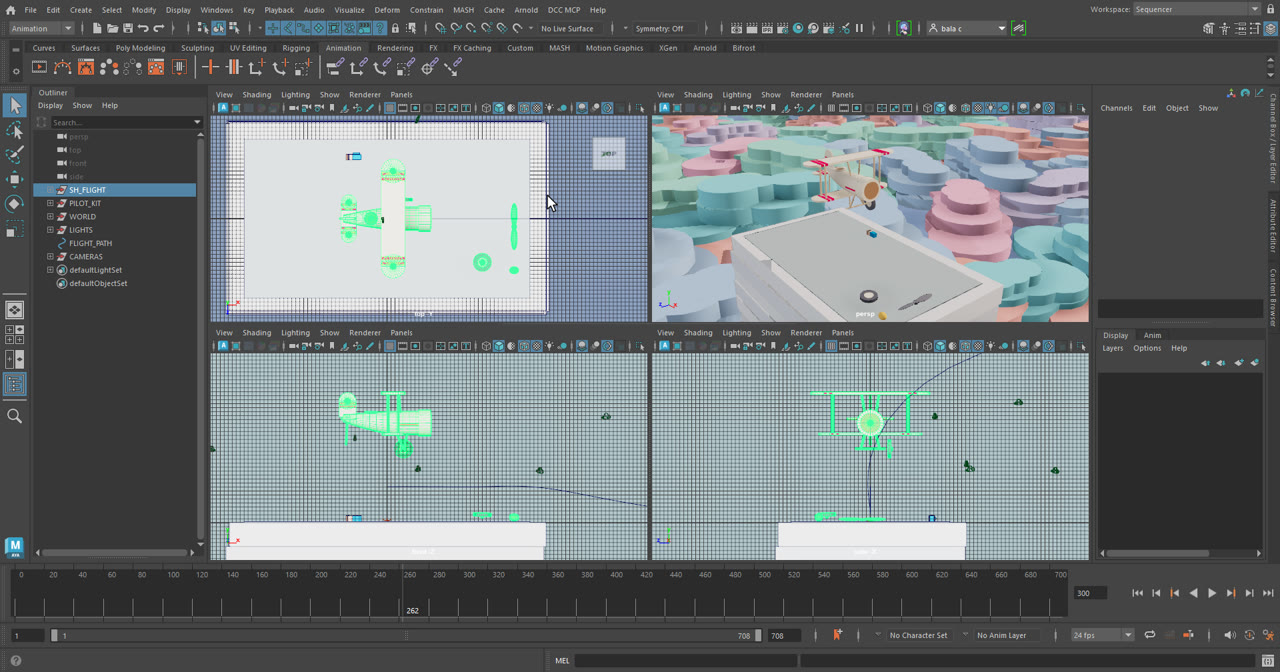Click the Pause viewport icon
The height and width of the screenshot is (672, 1280).
(859, 28)
